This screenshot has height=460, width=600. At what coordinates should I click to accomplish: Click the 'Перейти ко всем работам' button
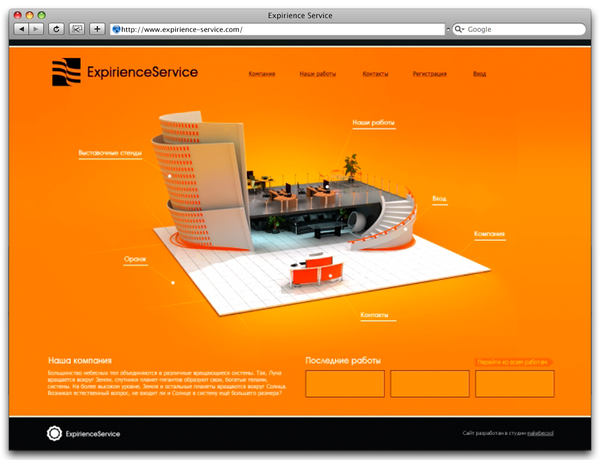(514, 362)
